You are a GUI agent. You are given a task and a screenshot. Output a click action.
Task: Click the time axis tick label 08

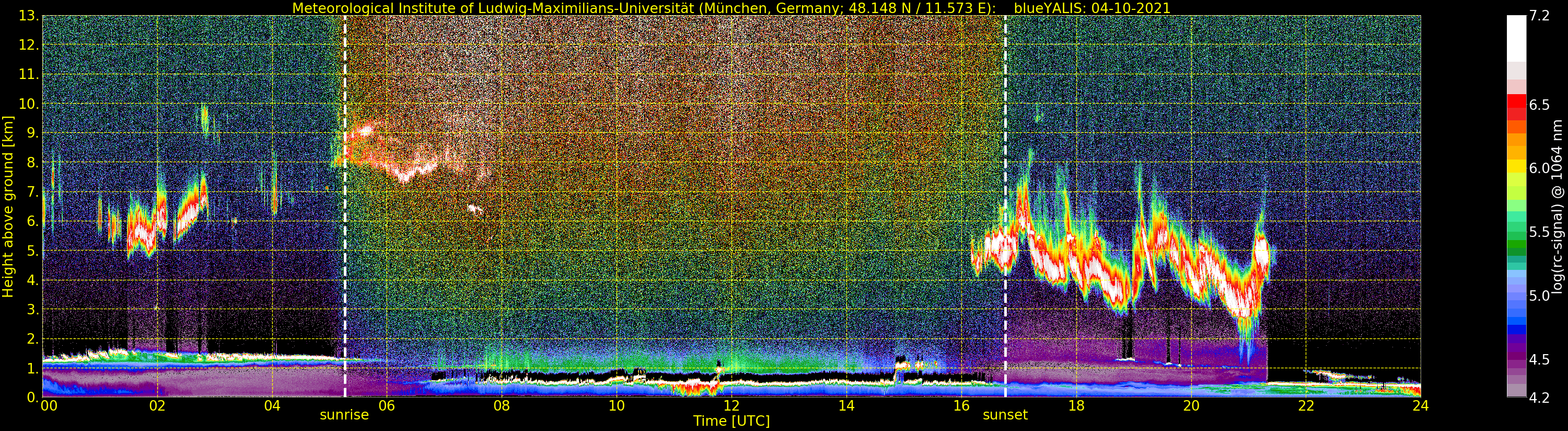click(502, 405)
